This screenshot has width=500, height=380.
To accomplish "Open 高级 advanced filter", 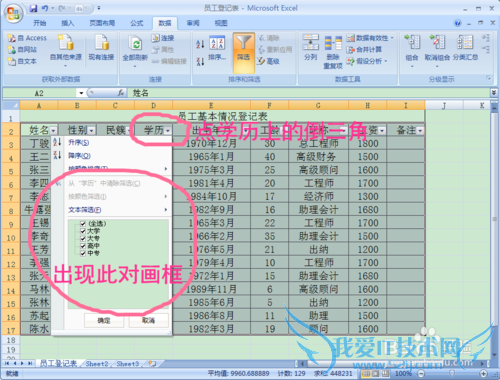I will tap(268, 61).
